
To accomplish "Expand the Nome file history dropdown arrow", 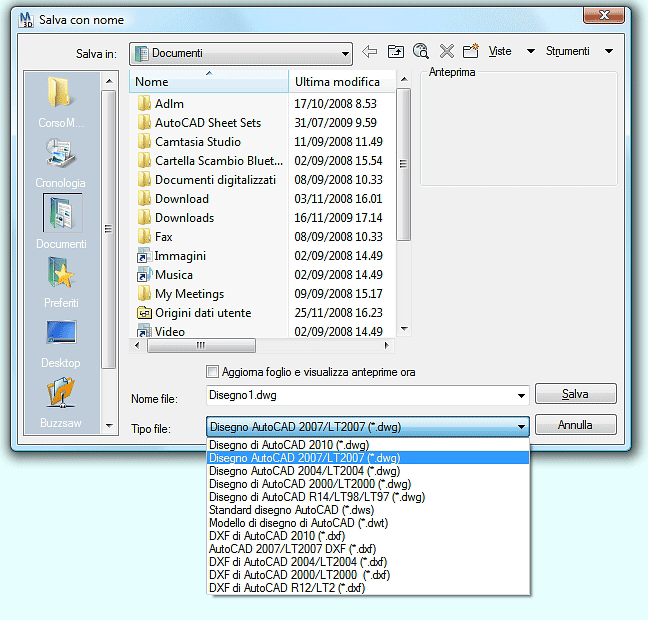I will tap(521, 396).
